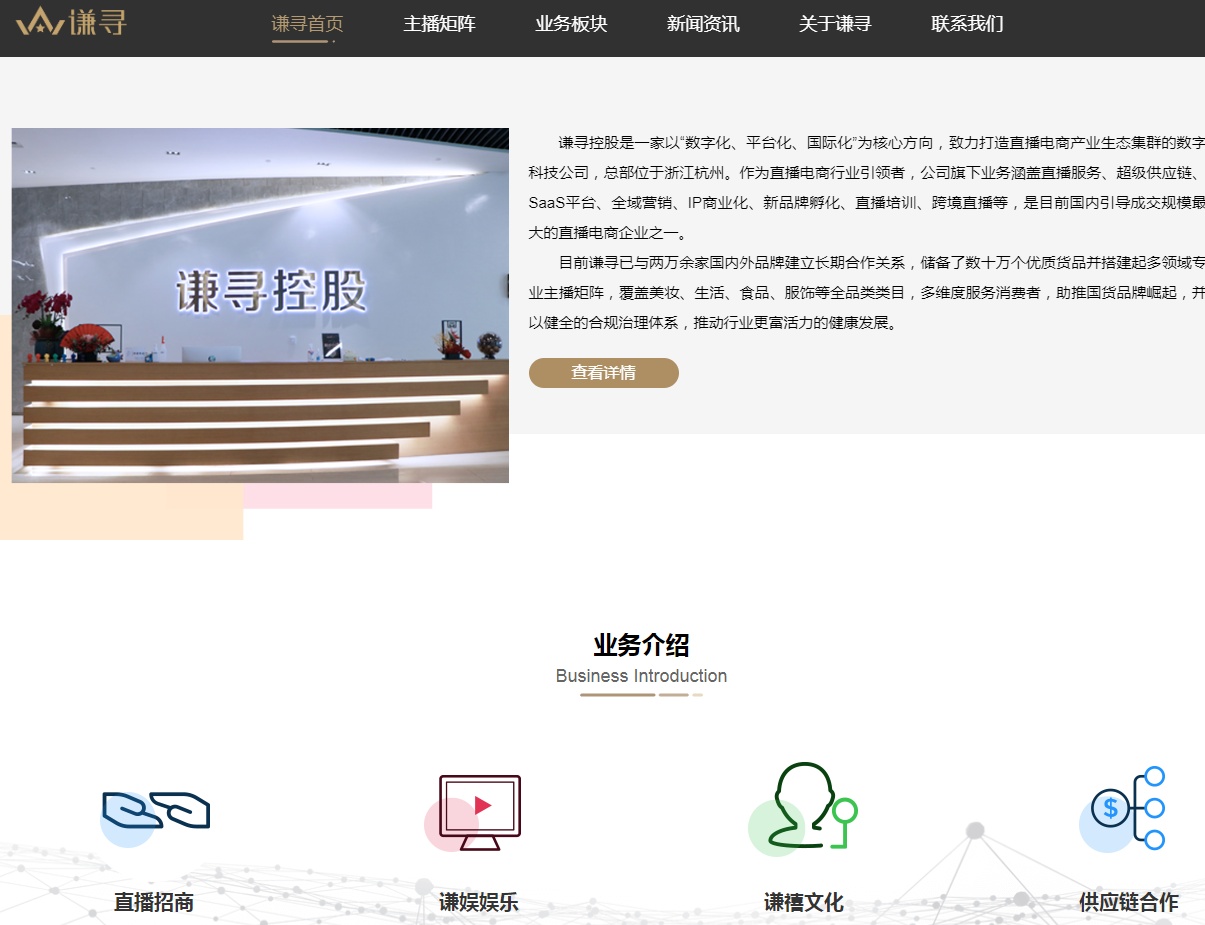1205x925 pixels.
Task: Open the 谦娱娱乐 business title
Action: (x=479, y=903)
